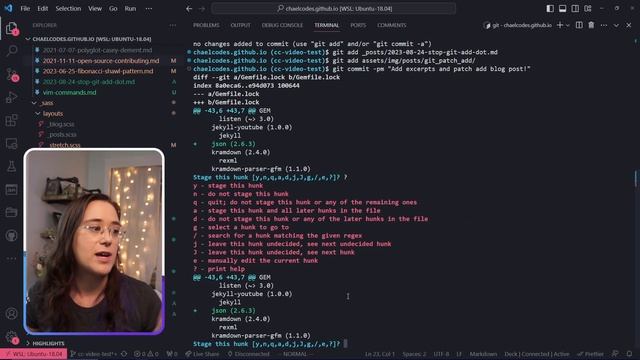Open the Manage gear menu

[11, 337]
